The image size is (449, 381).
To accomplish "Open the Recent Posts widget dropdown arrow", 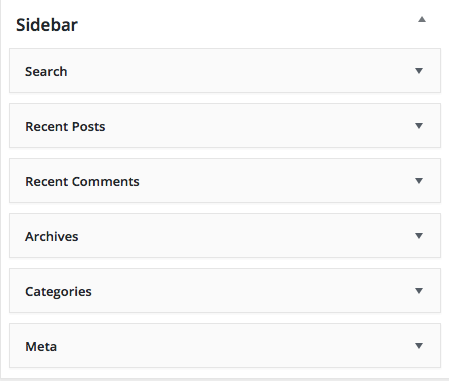I will 419,126.
